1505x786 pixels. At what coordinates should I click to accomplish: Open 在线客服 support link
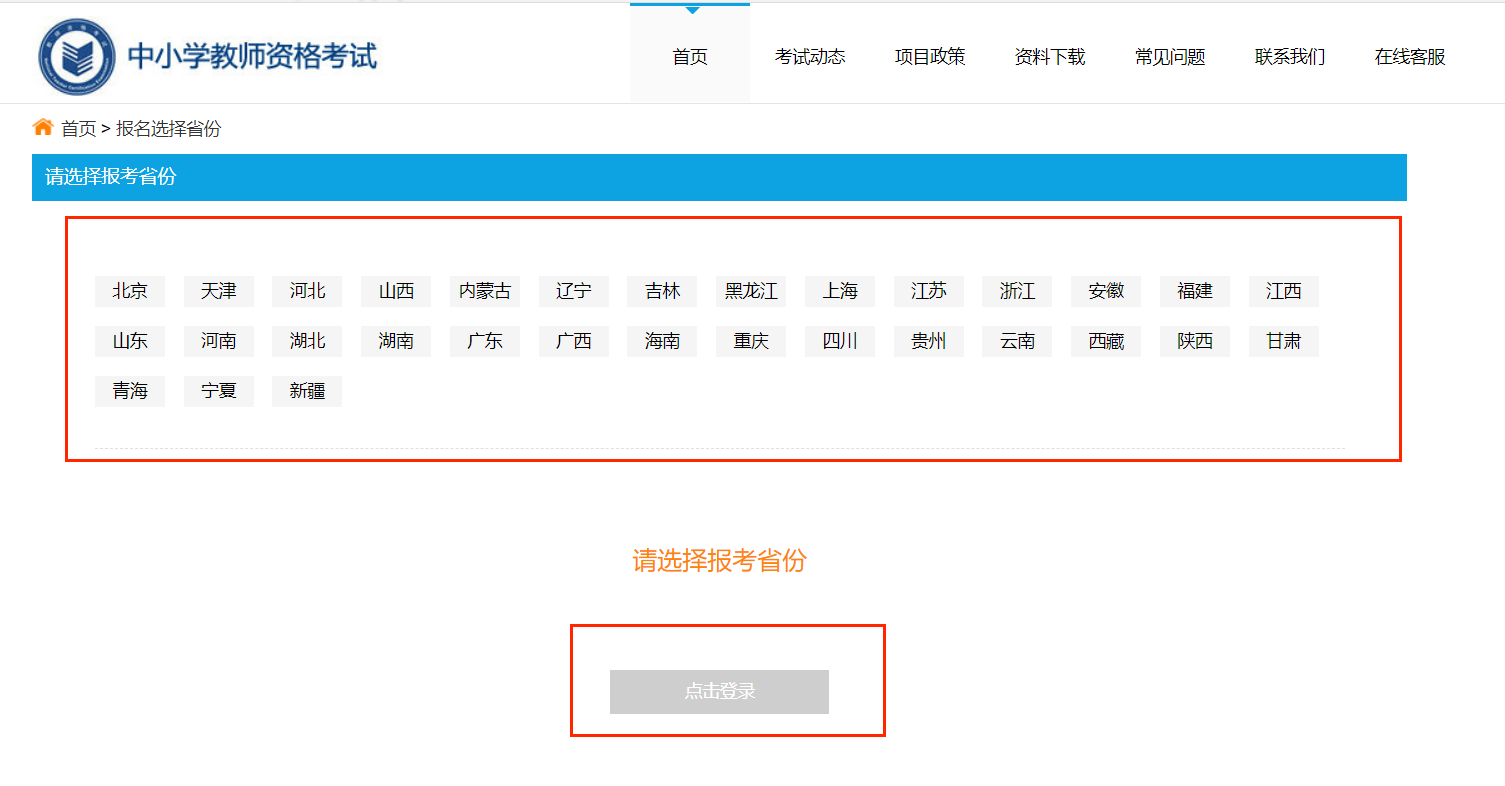(x=1410, y=57)
